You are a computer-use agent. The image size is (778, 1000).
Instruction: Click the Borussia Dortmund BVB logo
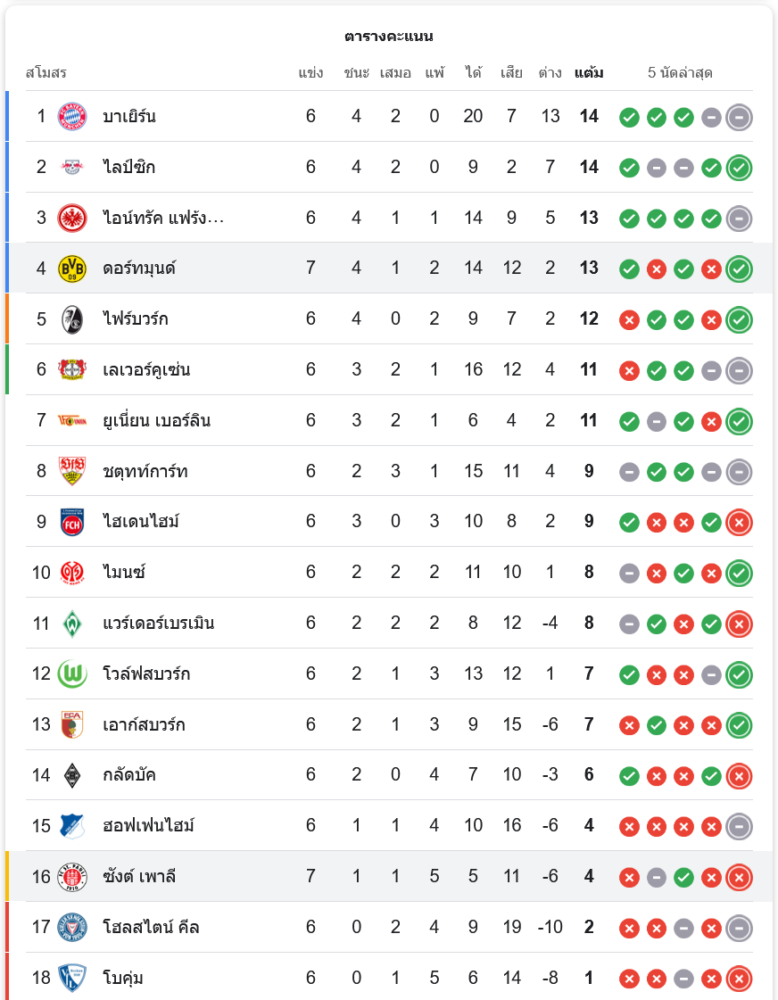(x=72, y=268)
